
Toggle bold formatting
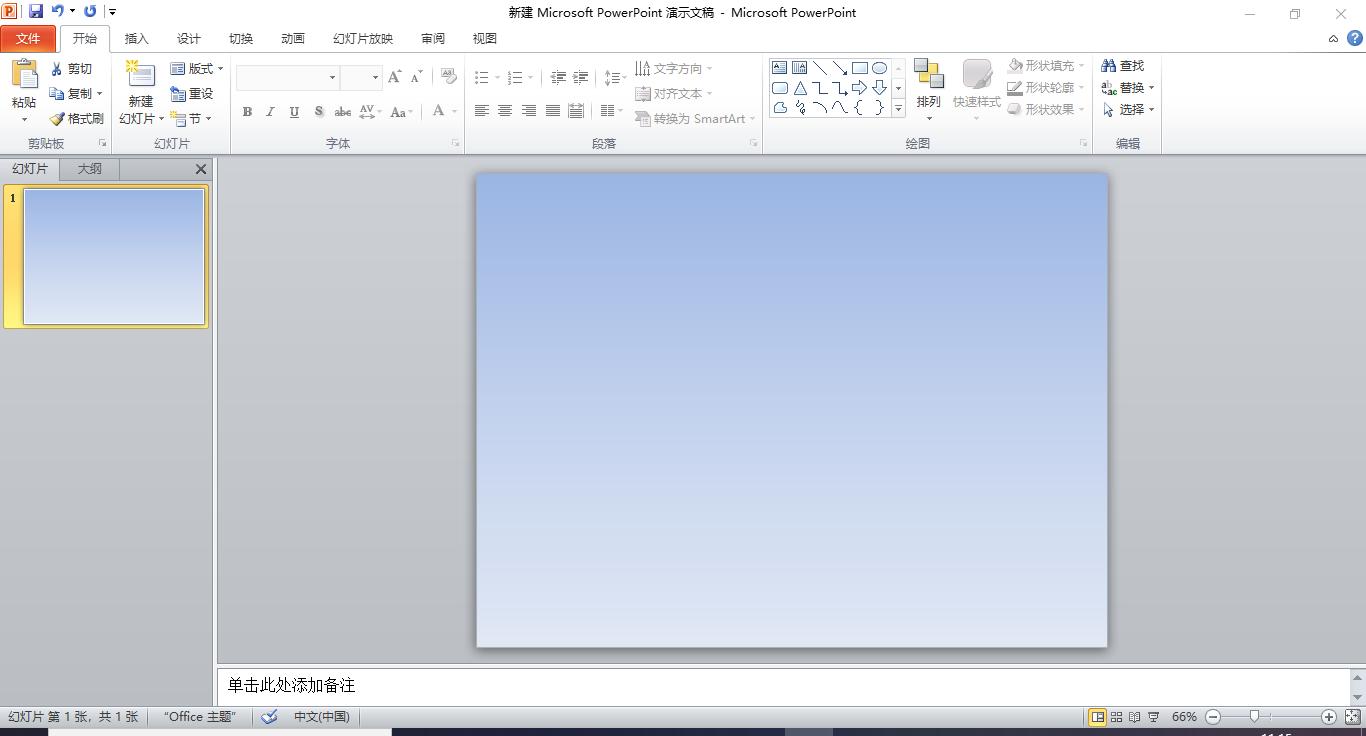(247, 111)
